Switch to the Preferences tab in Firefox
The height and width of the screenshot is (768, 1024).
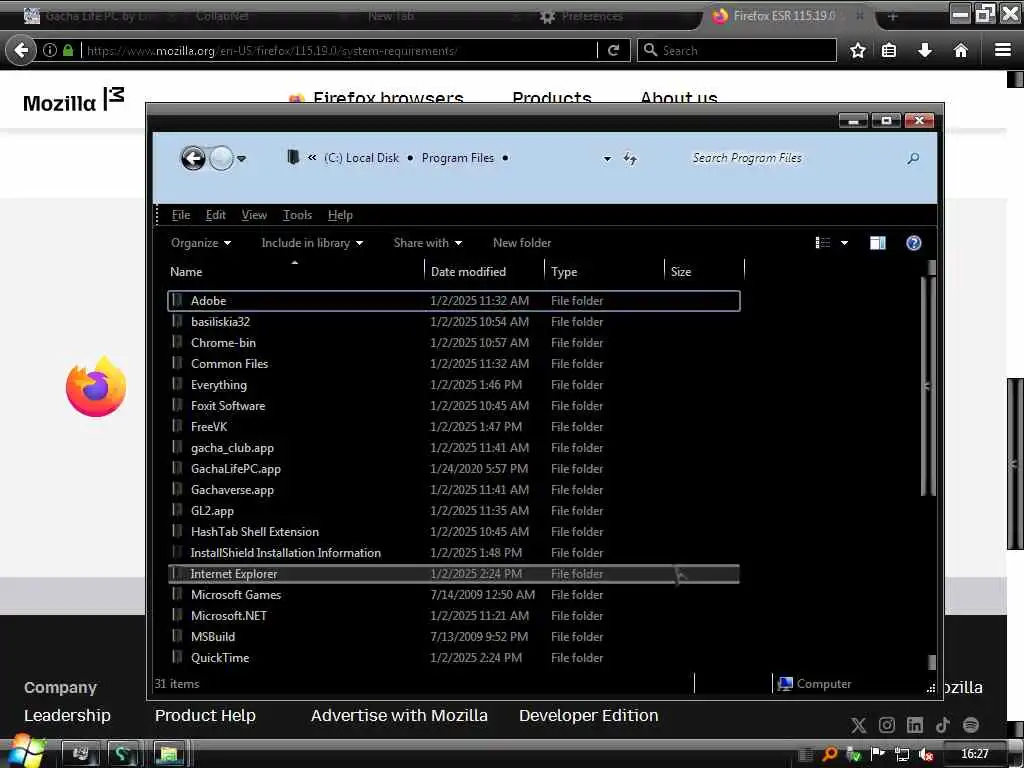click(581, 16)
